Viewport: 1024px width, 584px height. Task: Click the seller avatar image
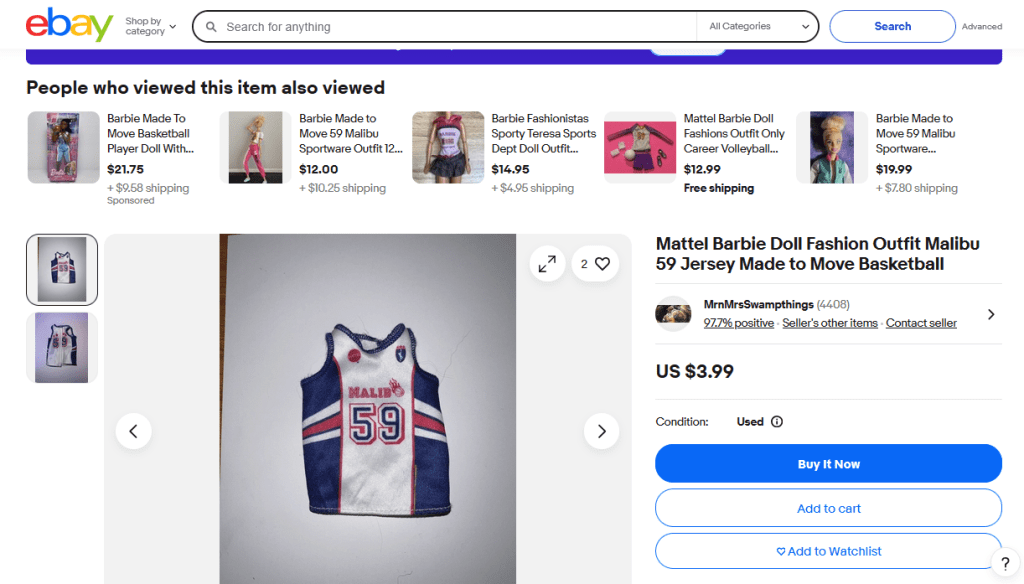click(x=674, y=313)
